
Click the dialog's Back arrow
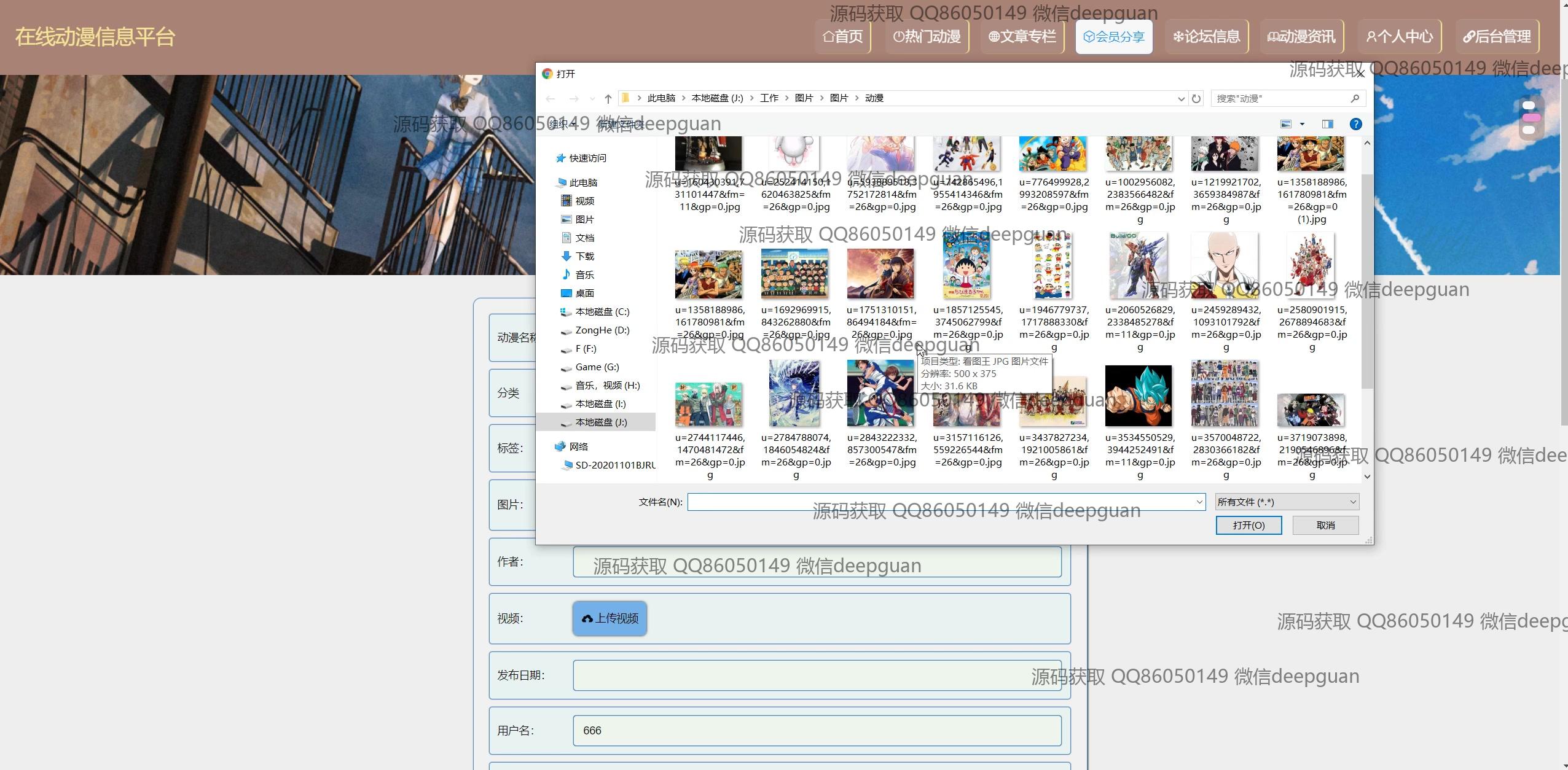click(x=551, y=98)
